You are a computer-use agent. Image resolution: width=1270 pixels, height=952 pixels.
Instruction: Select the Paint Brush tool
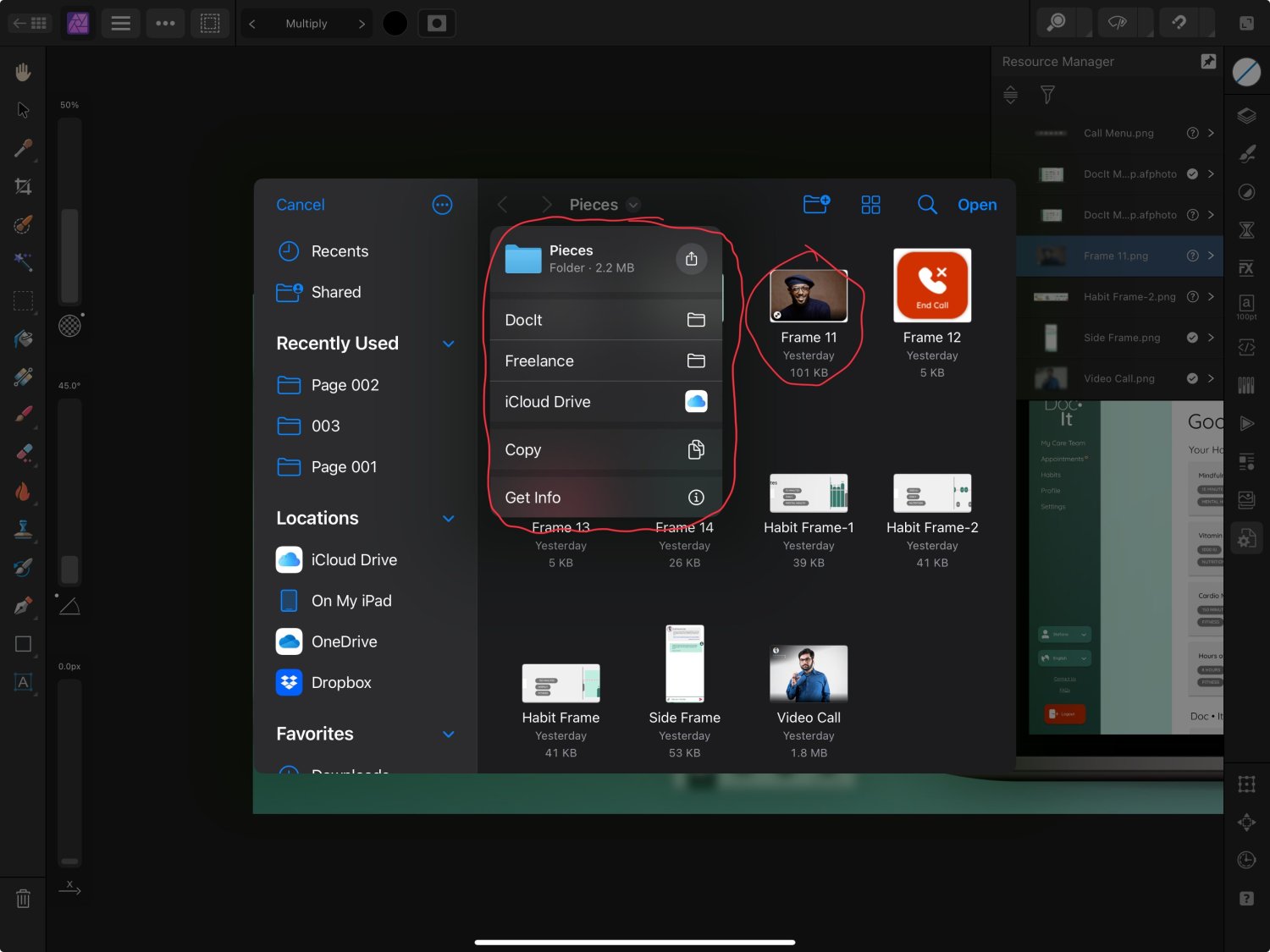(x=23, y=415)
